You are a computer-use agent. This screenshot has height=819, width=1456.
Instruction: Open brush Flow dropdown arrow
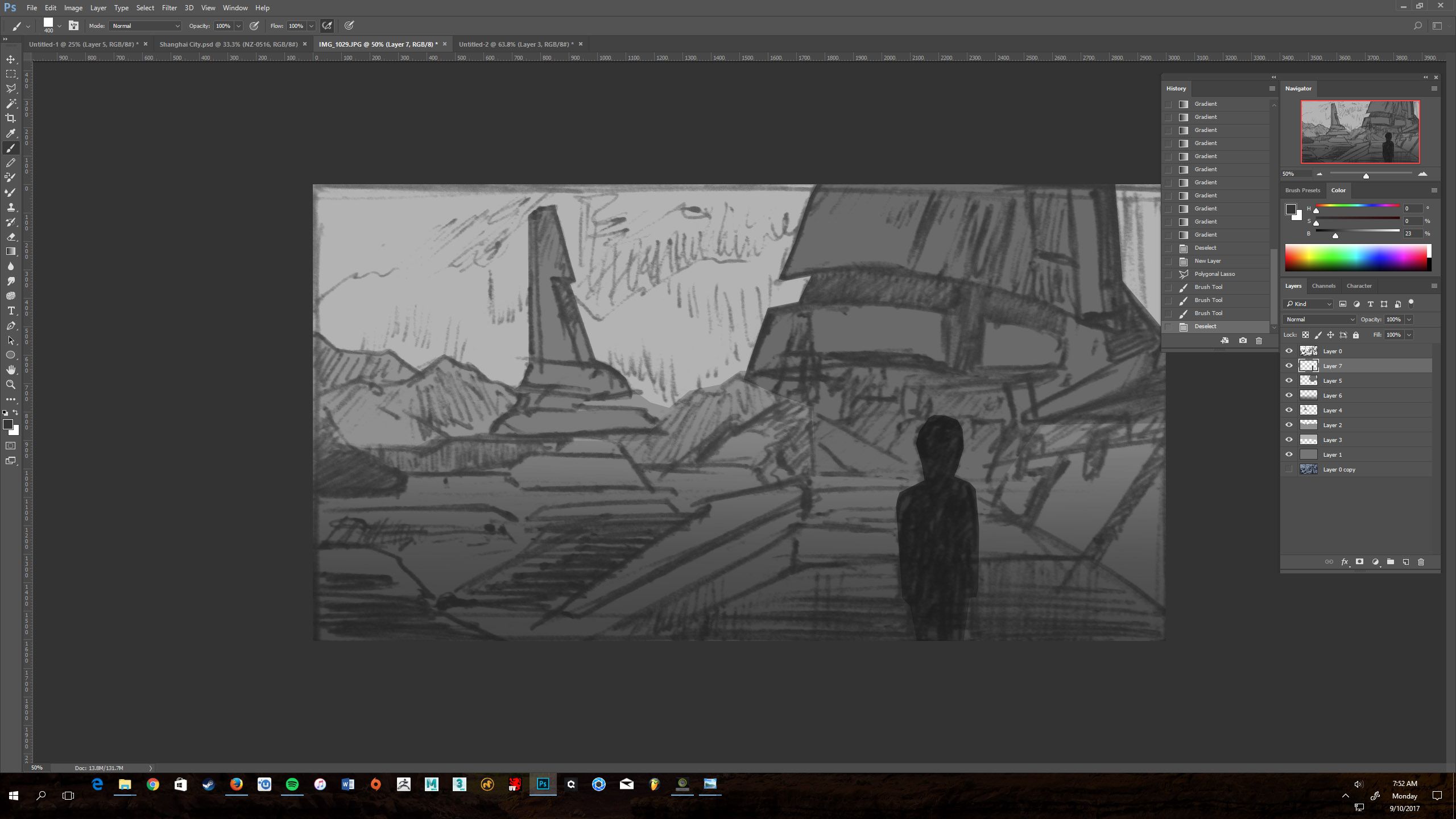point(311,26)
